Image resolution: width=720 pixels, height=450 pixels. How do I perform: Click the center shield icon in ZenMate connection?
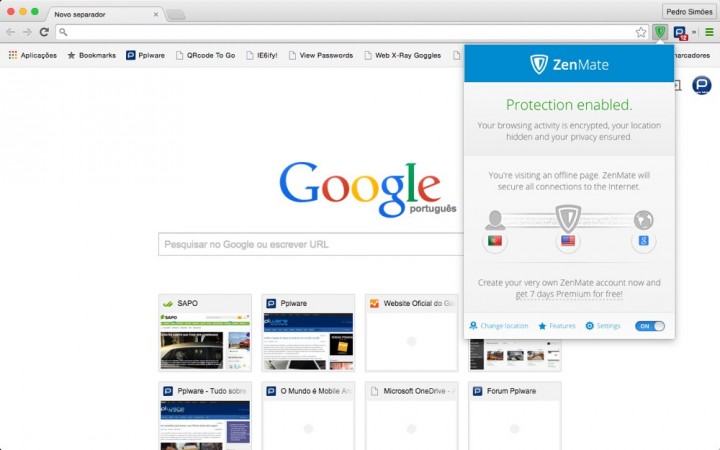(568, 218)
